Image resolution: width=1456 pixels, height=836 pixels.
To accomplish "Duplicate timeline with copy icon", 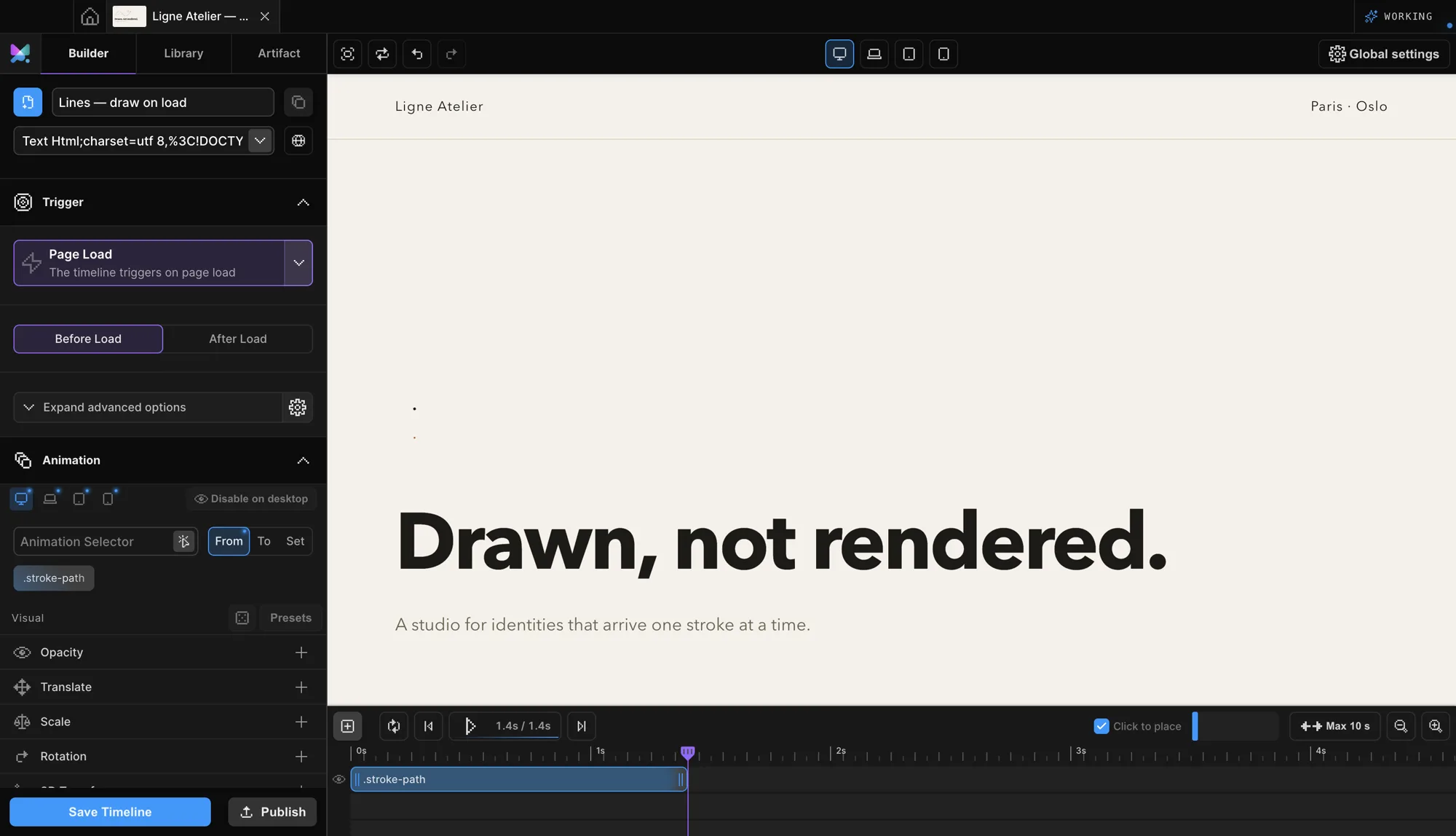I will click(x=298, y=102).
